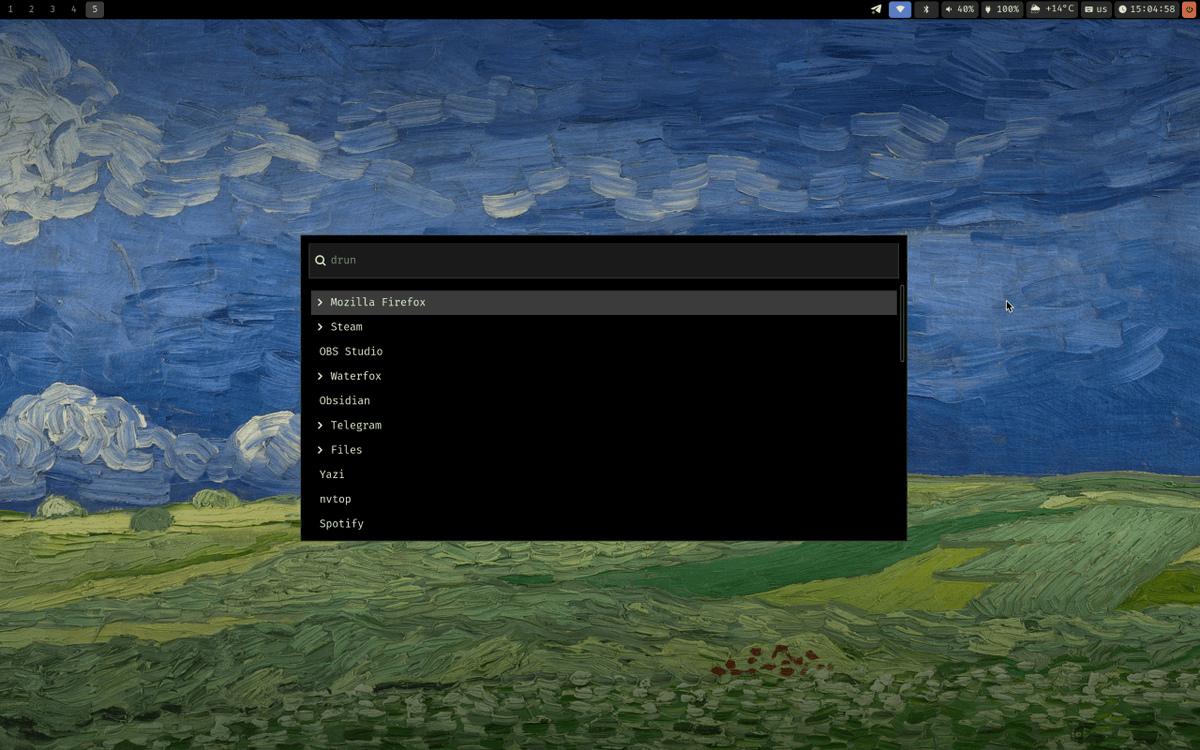Click the drun search input field

coord(600,260)
